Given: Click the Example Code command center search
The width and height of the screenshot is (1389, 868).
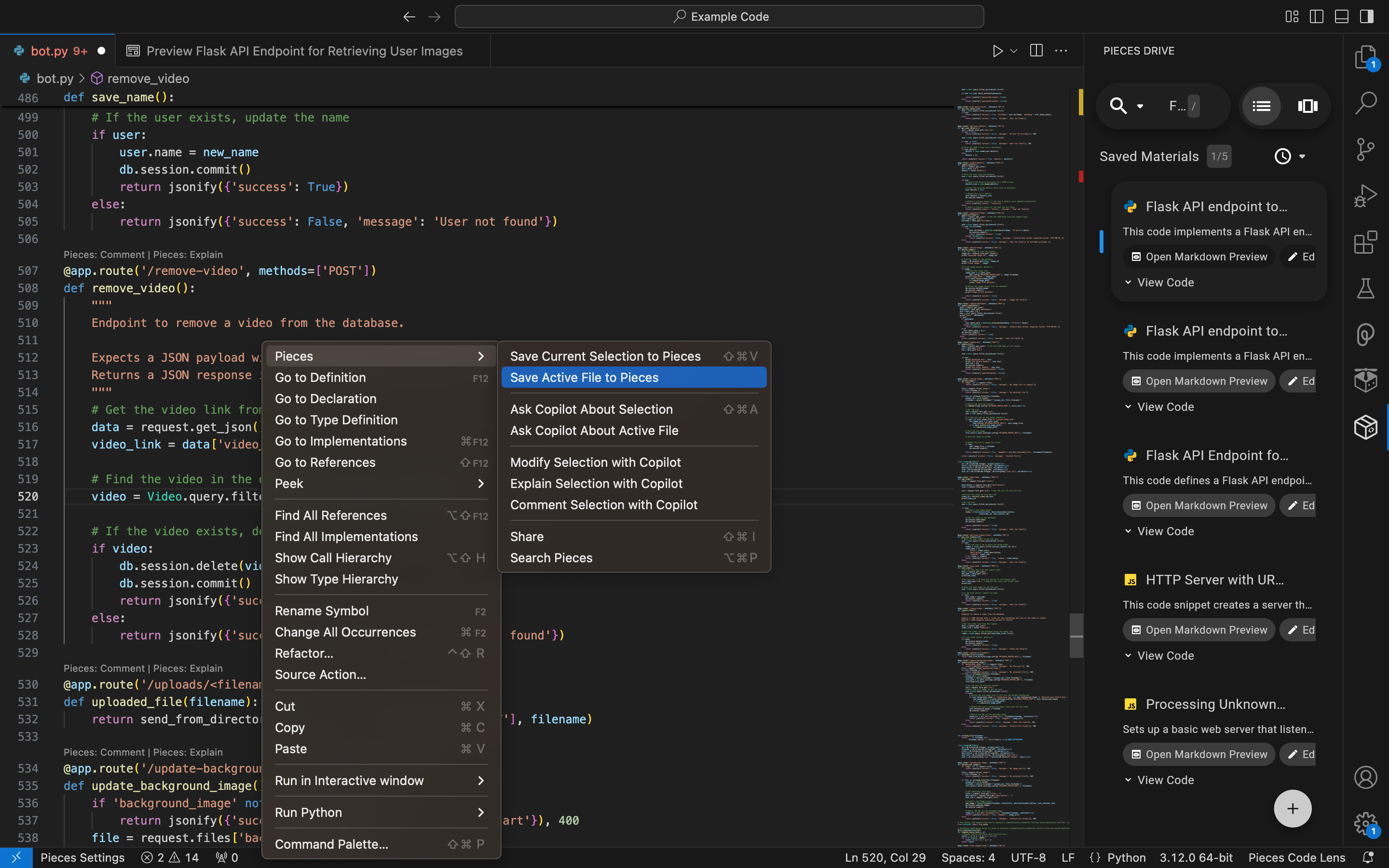Looking at the screenshot, I should (x=719, y=17).
